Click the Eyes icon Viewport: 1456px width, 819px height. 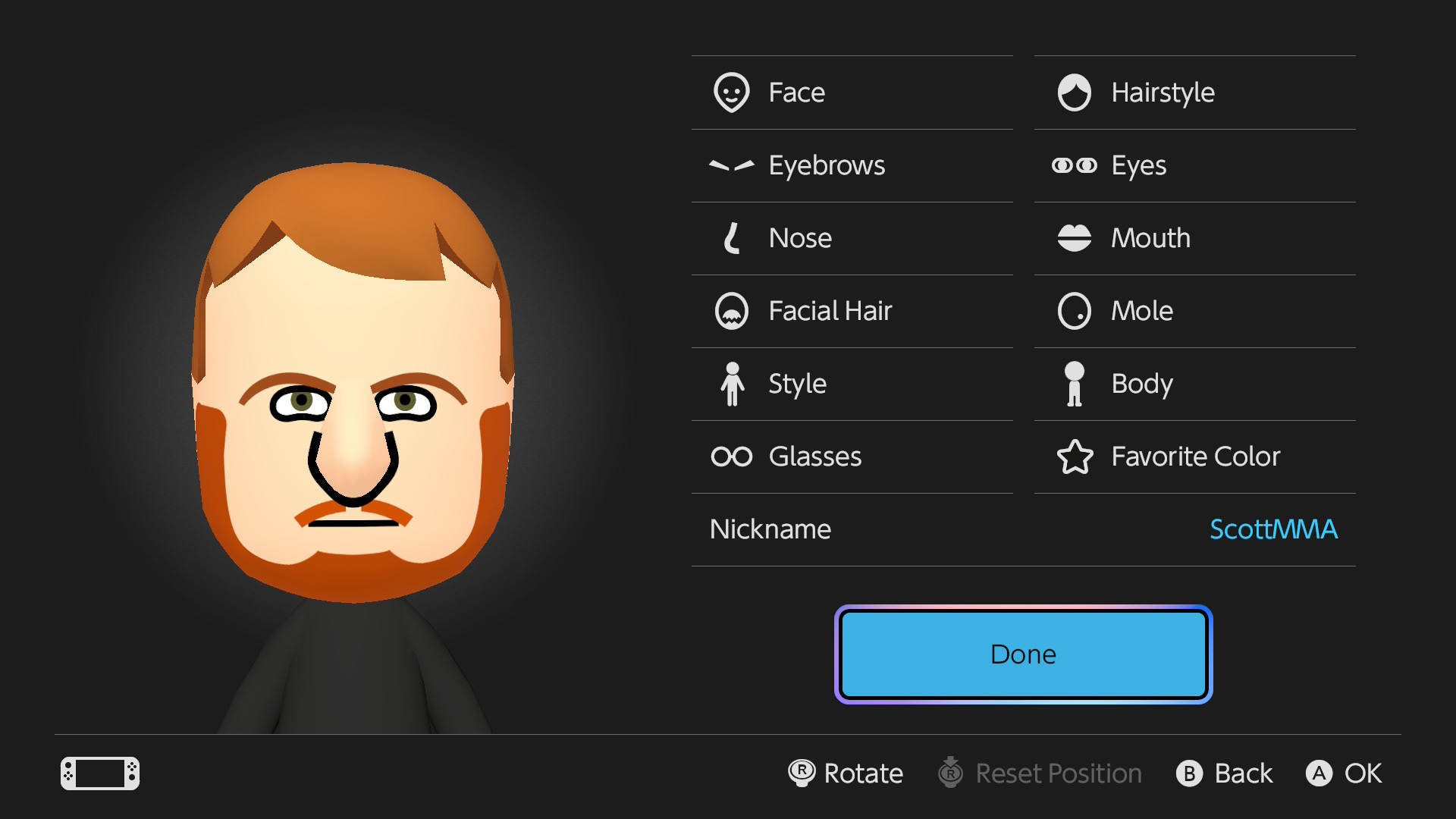point(1074,165)
